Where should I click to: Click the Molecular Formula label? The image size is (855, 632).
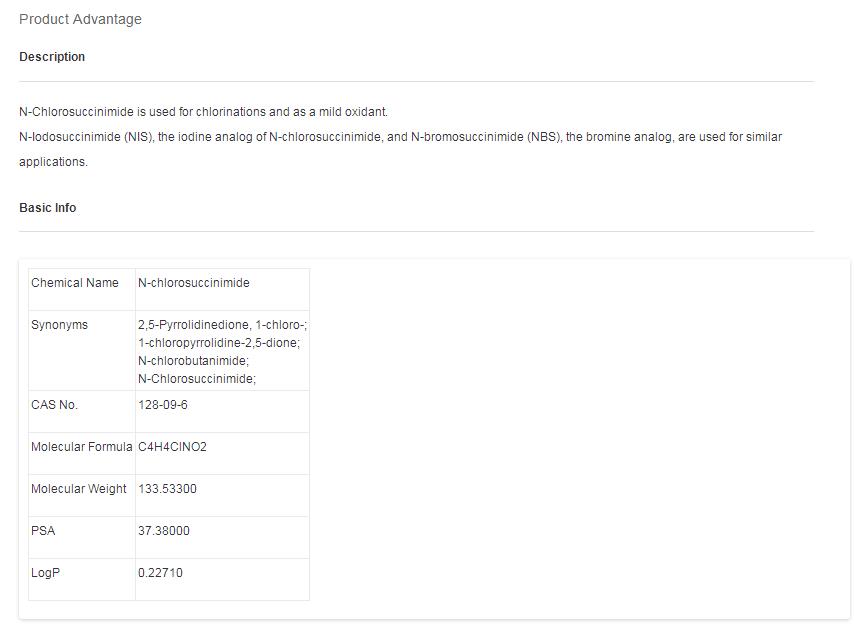(x=81, y=447)
